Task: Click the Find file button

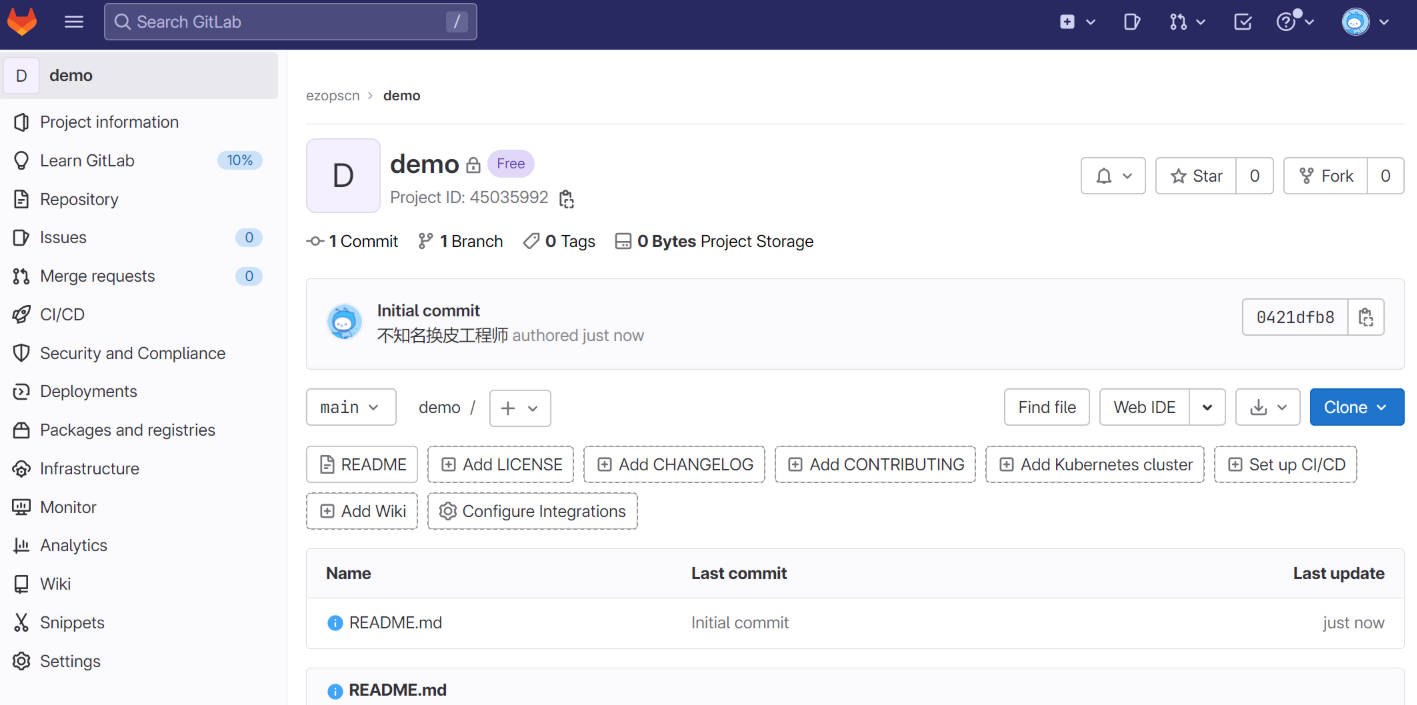Action: click(x=1047, y=407)
